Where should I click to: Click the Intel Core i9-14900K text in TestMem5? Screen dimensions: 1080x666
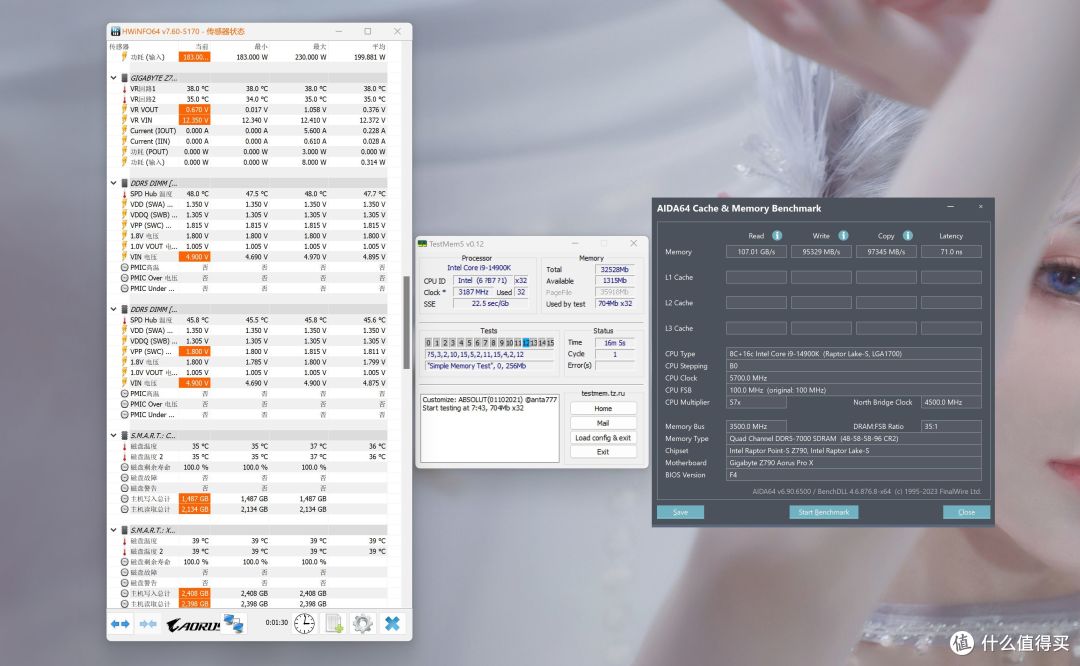coord(479,268)
